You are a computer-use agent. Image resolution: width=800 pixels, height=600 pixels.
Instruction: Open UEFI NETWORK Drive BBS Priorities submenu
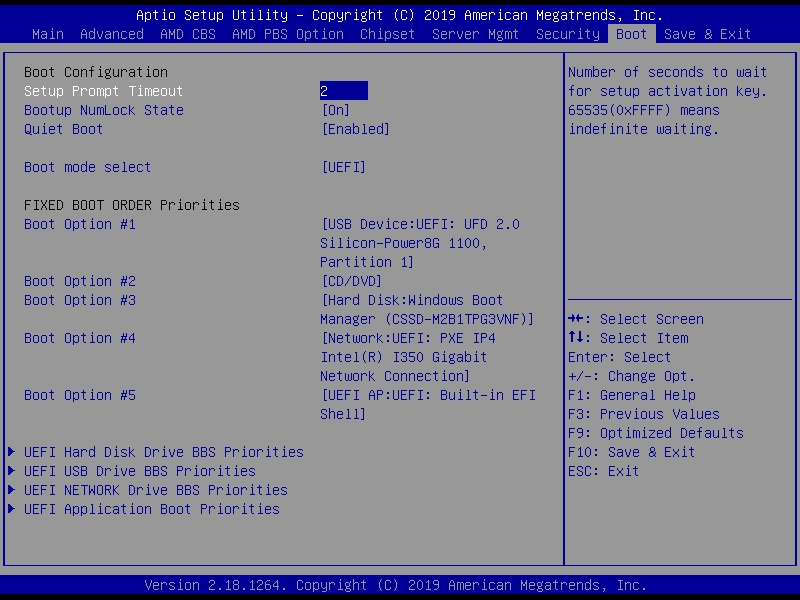156,490
